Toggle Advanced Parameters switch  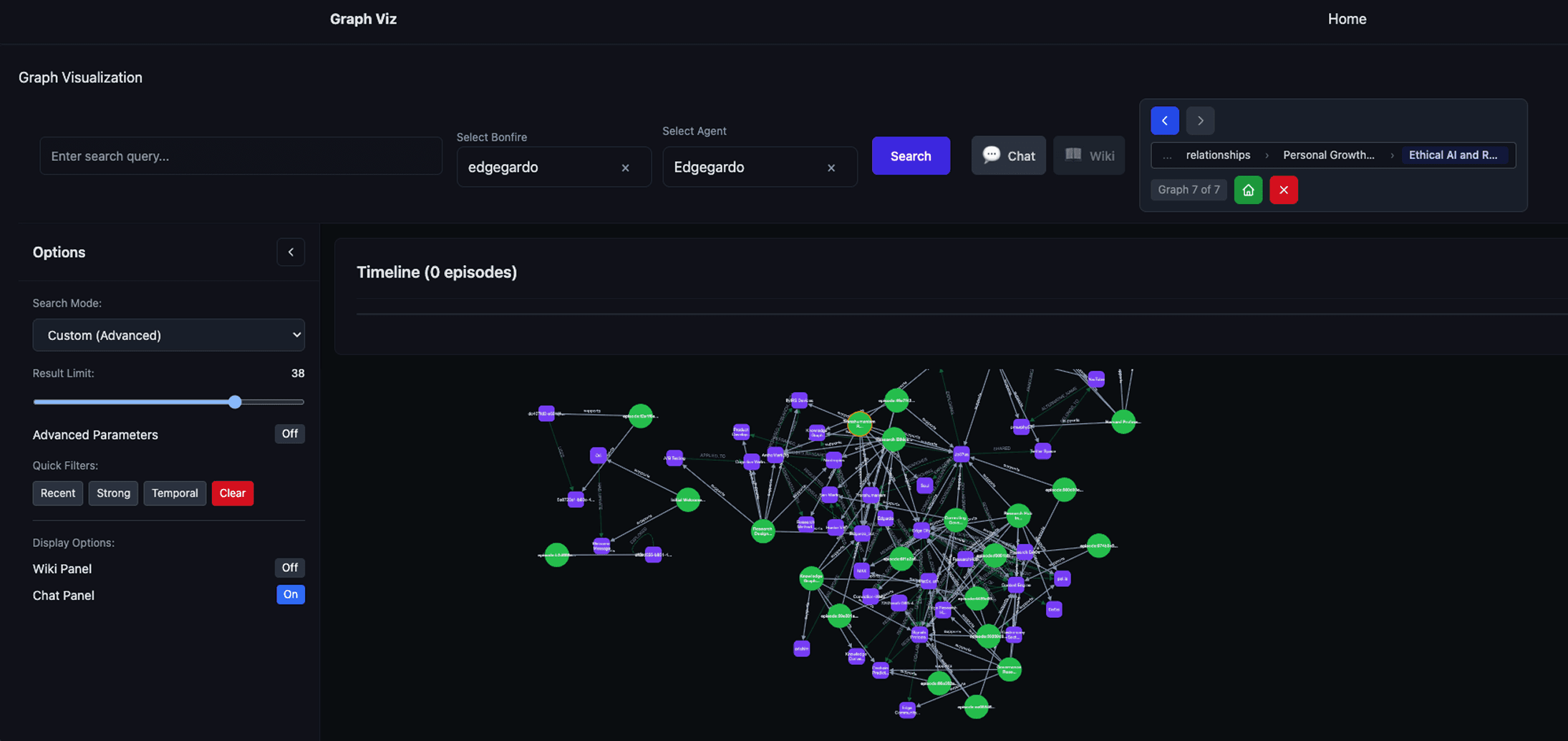[289, 434]
